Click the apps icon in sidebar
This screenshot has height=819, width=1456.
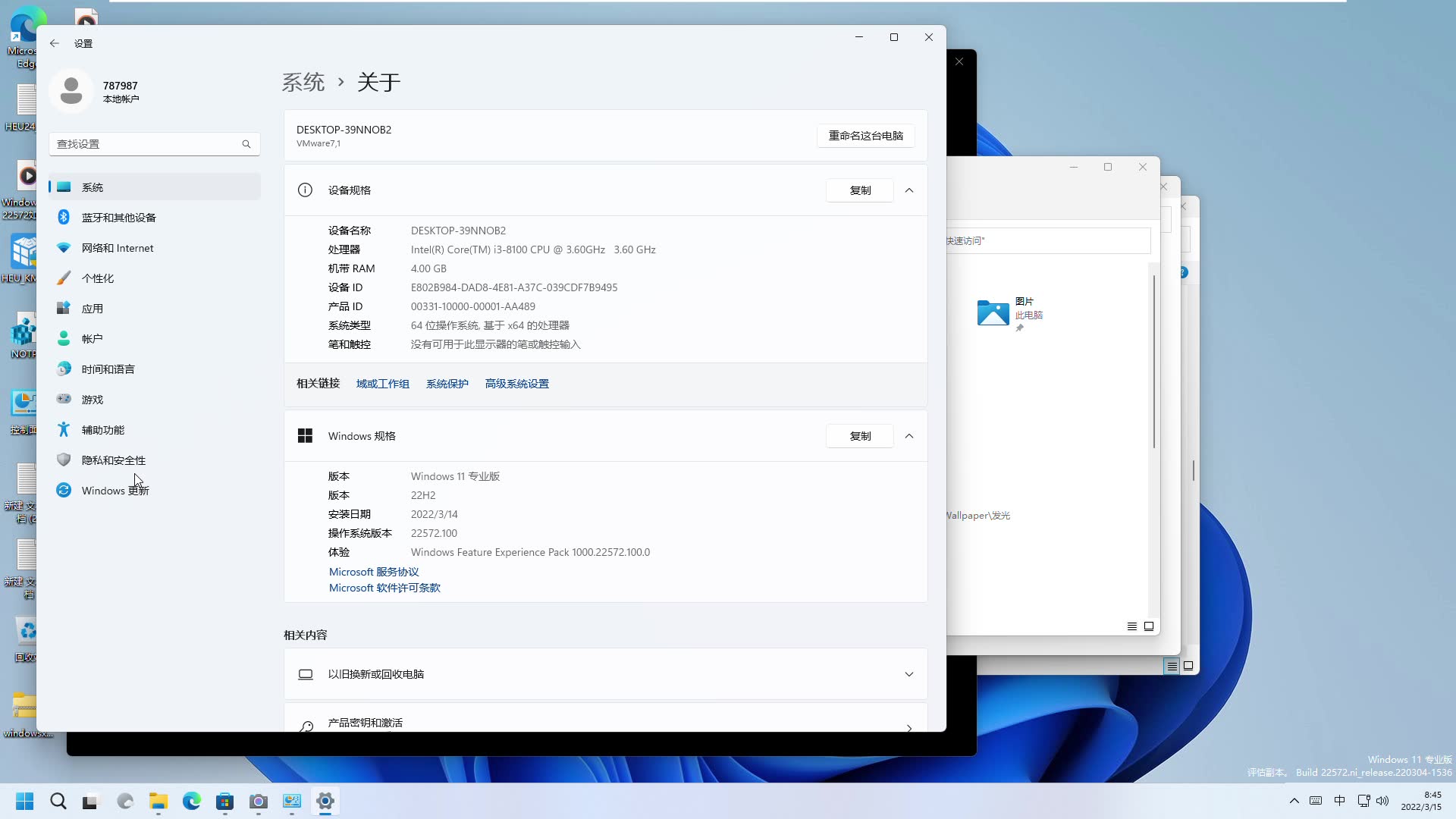click(x=64, y=309)
